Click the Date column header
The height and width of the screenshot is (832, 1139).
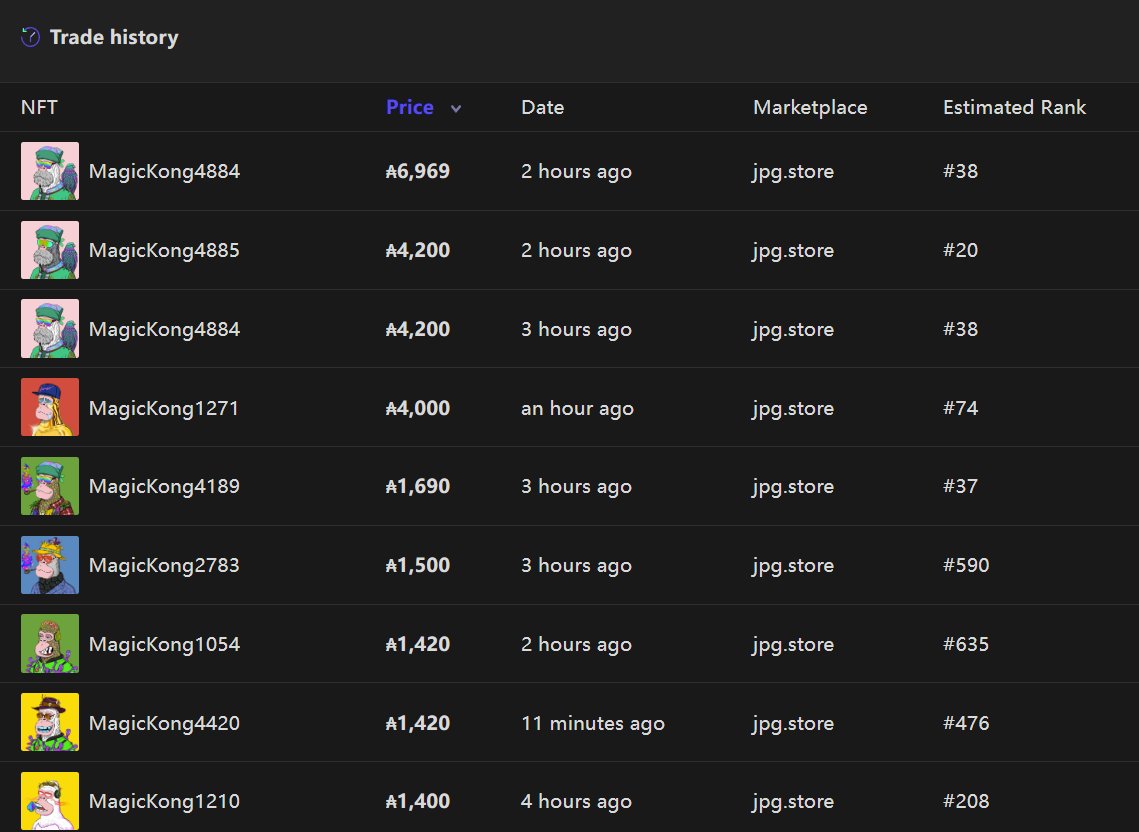pos(543,108)
